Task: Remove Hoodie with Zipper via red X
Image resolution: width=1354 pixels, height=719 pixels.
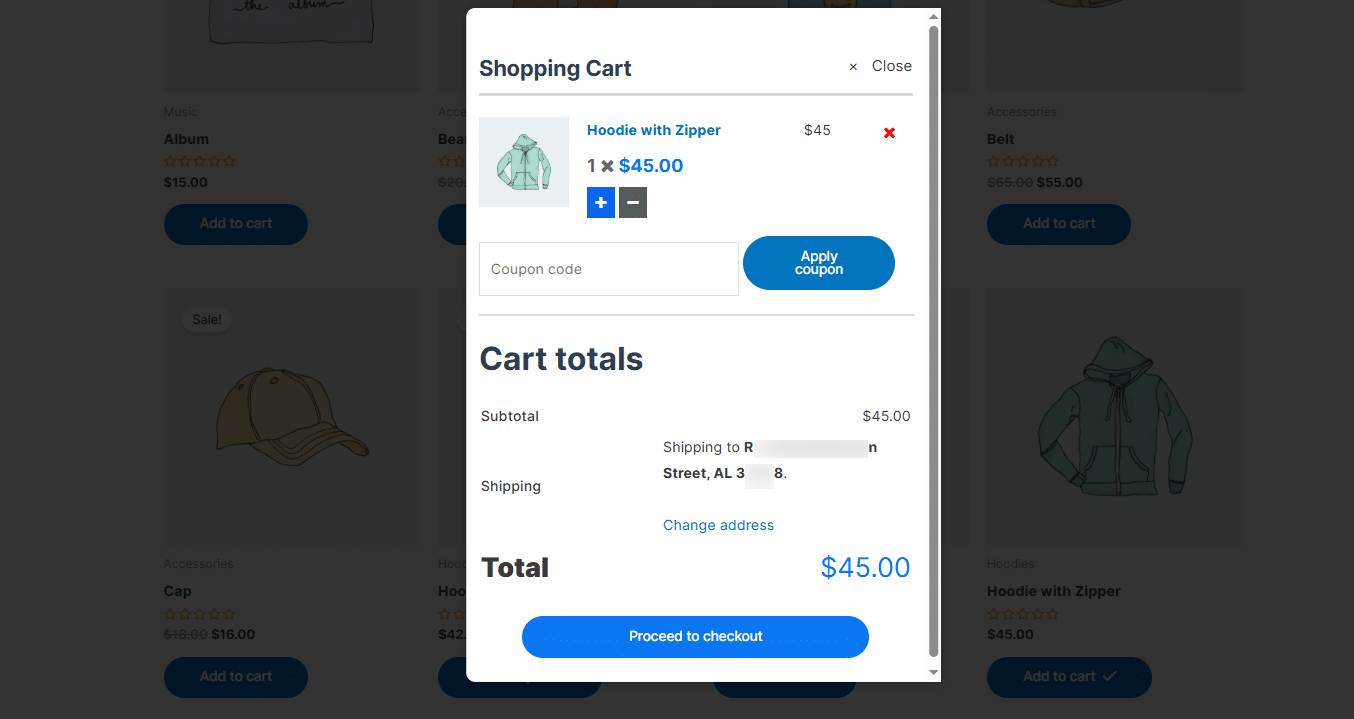Action: (x=889, y=133)
